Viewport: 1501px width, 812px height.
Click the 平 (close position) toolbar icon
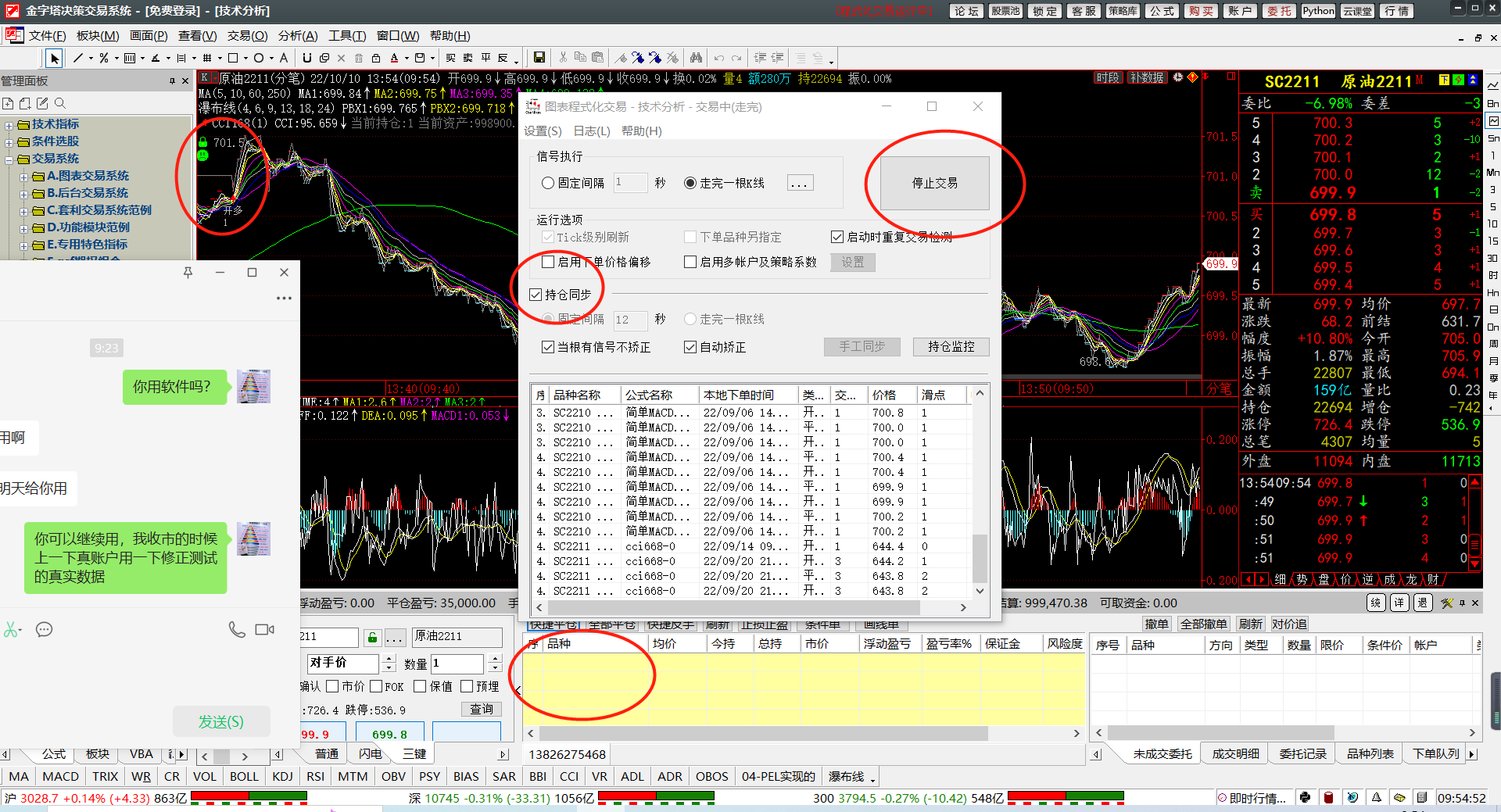tap(486, 58)
